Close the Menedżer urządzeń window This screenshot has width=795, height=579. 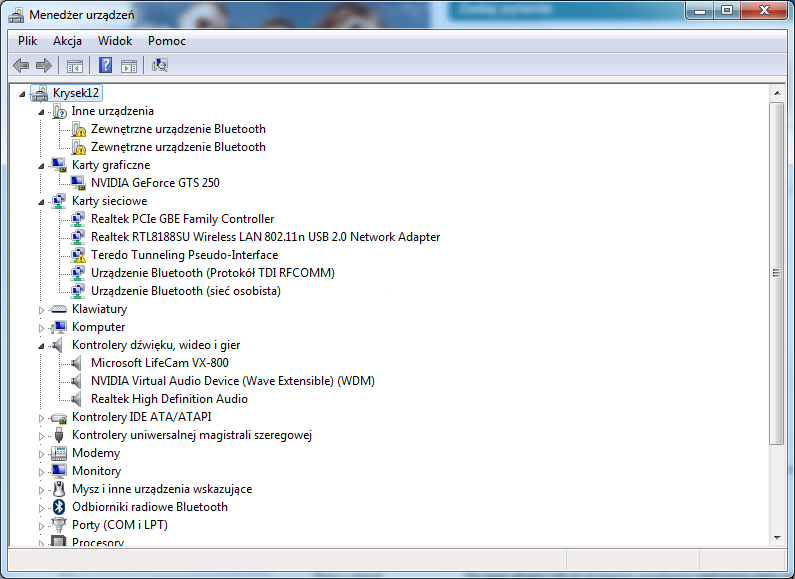point(764,11)
